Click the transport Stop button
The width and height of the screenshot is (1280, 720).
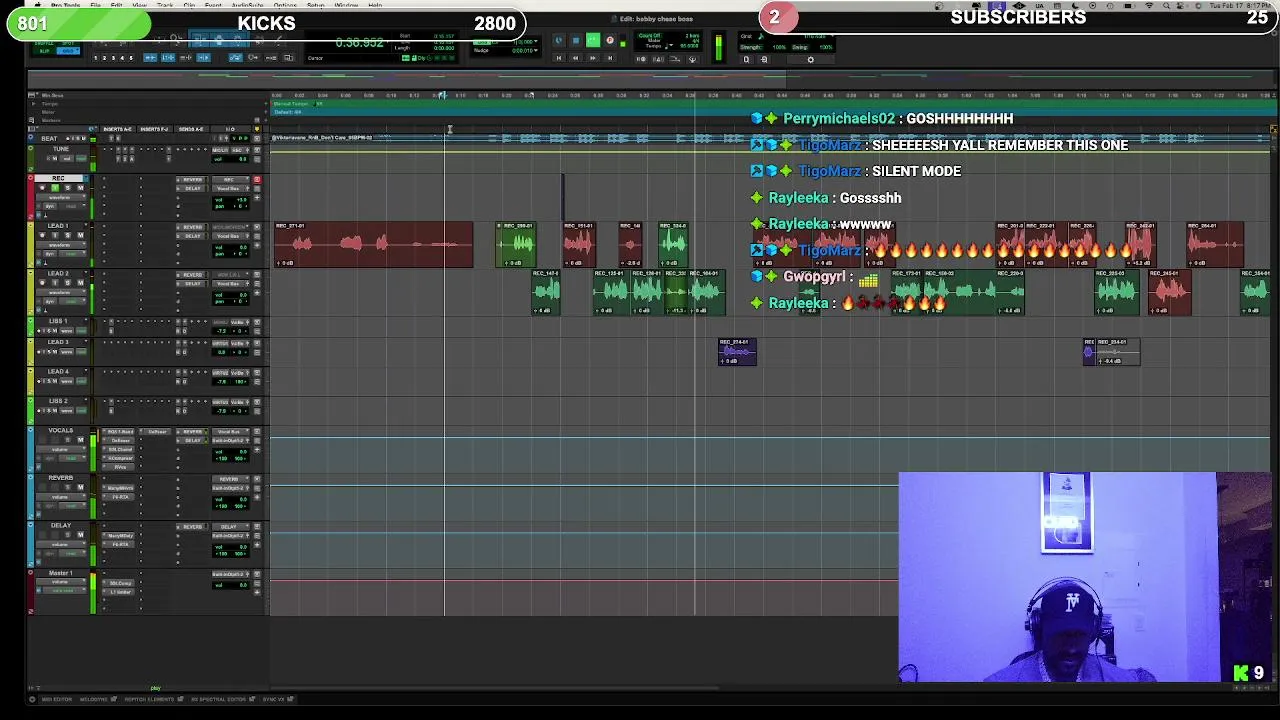(576, 40)
